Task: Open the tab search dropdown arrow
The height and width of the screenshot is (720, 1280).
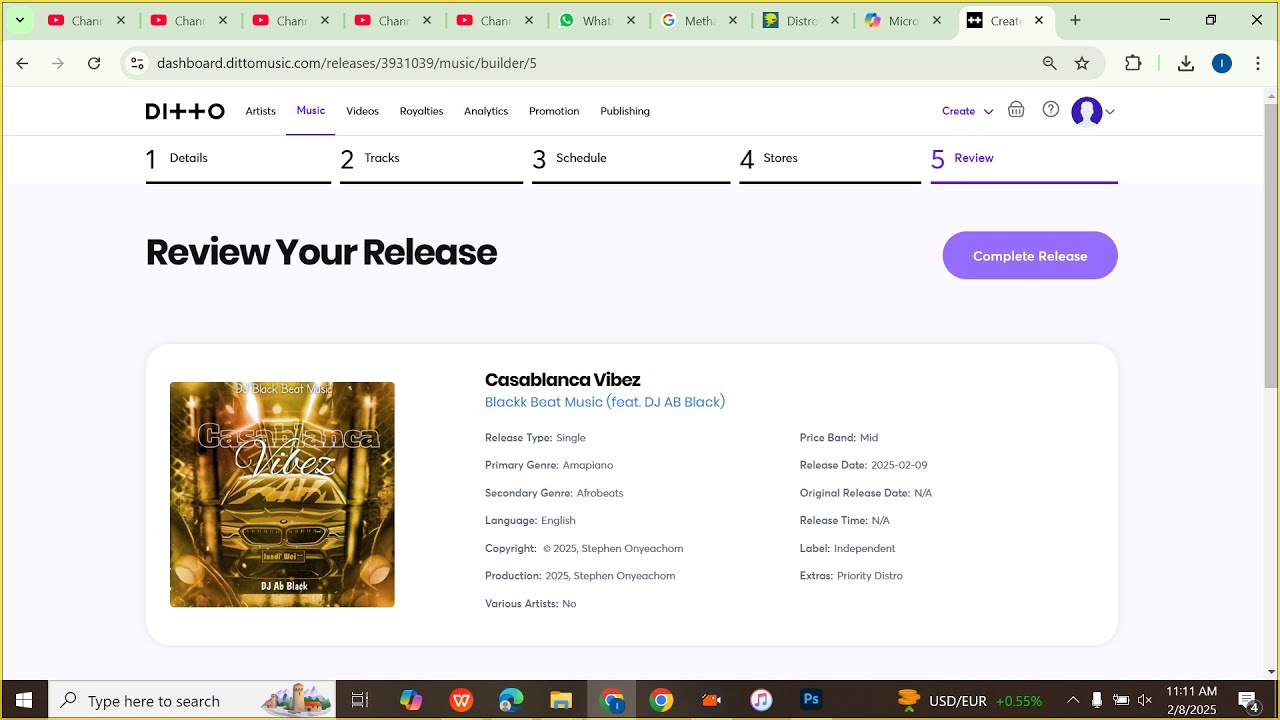Action: pyautogui.click(x=19, y=20)
